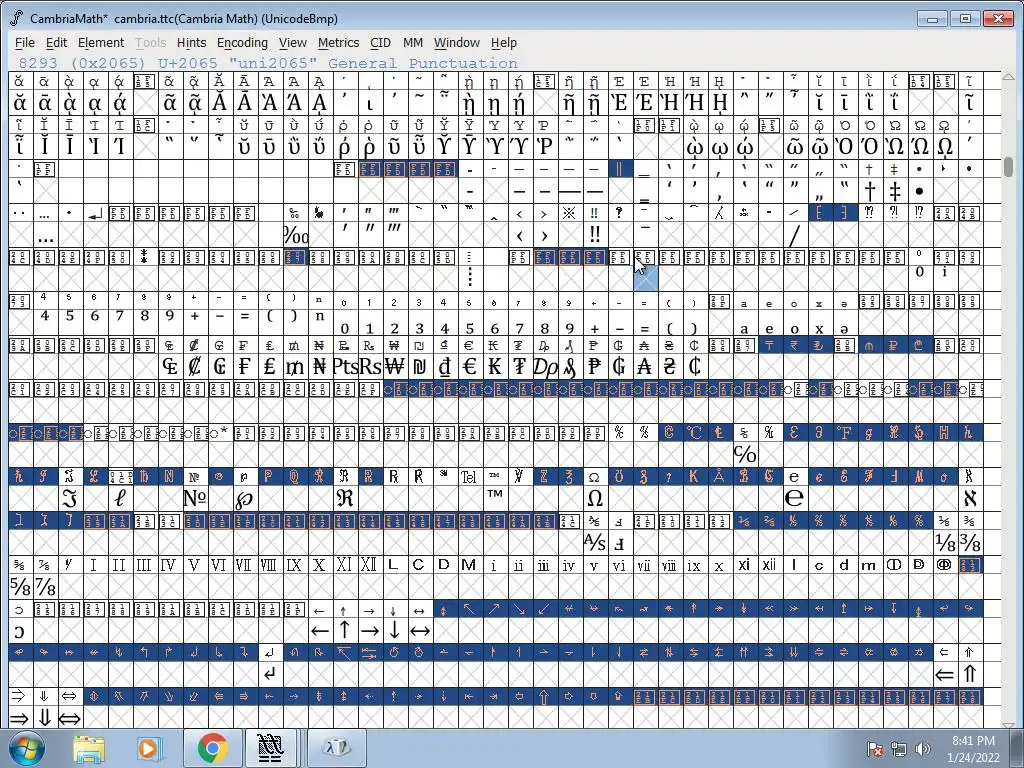Image resolution: width=1024 pixels, height=768 pixels.
Task: Open the CID menu
Action: click(380, 42)
